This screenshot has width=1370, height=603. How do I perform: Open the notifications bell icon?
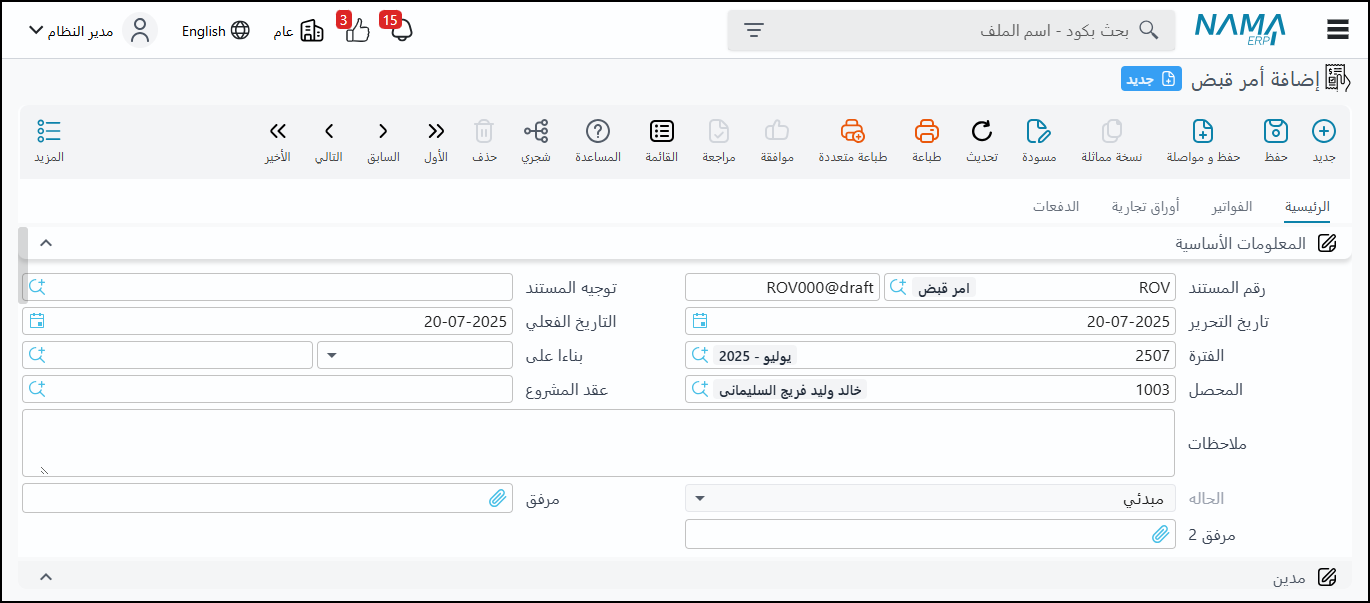[401, 31]
